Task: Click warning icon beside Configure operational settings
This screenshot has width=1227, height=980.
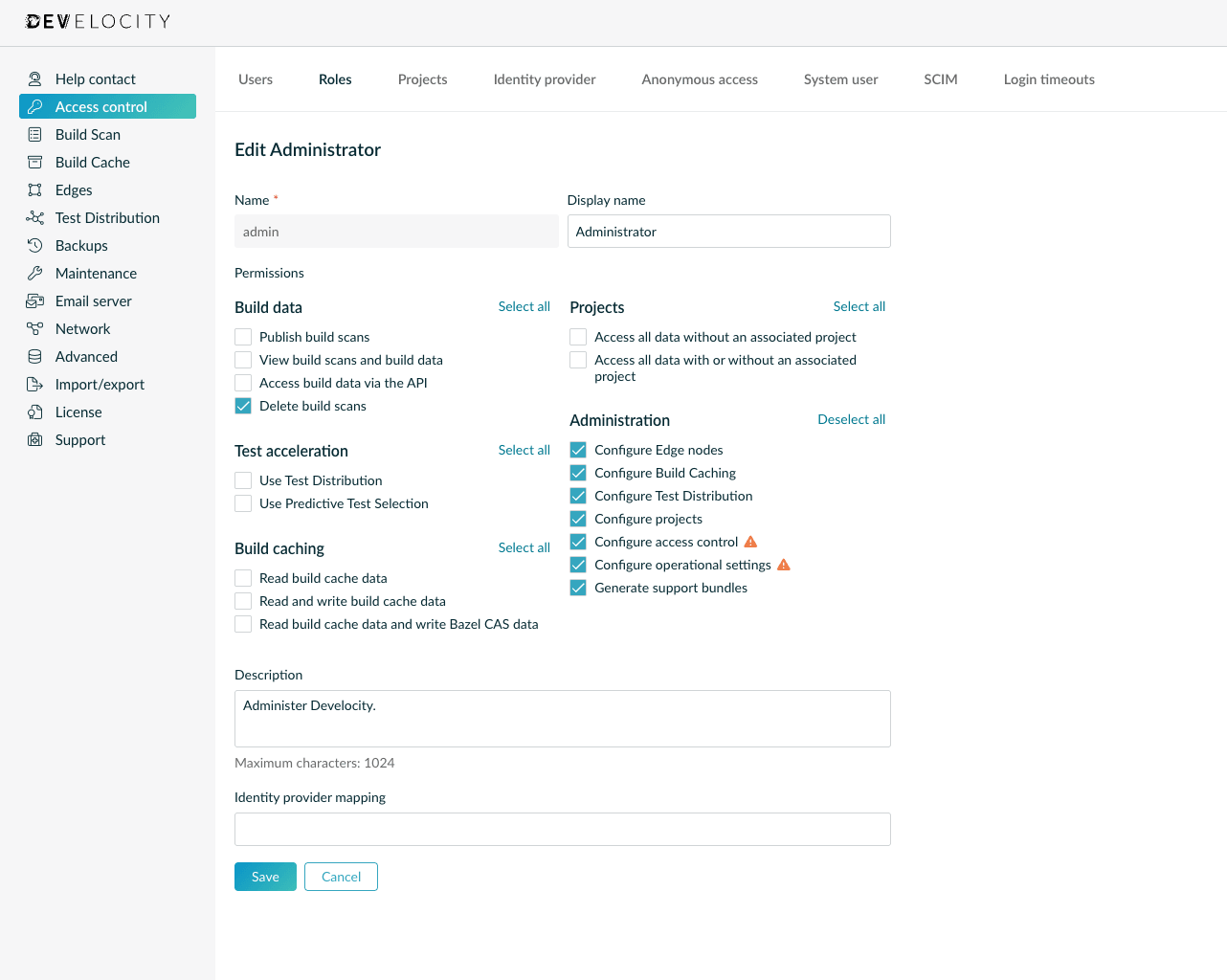Action: pos(784,565)
